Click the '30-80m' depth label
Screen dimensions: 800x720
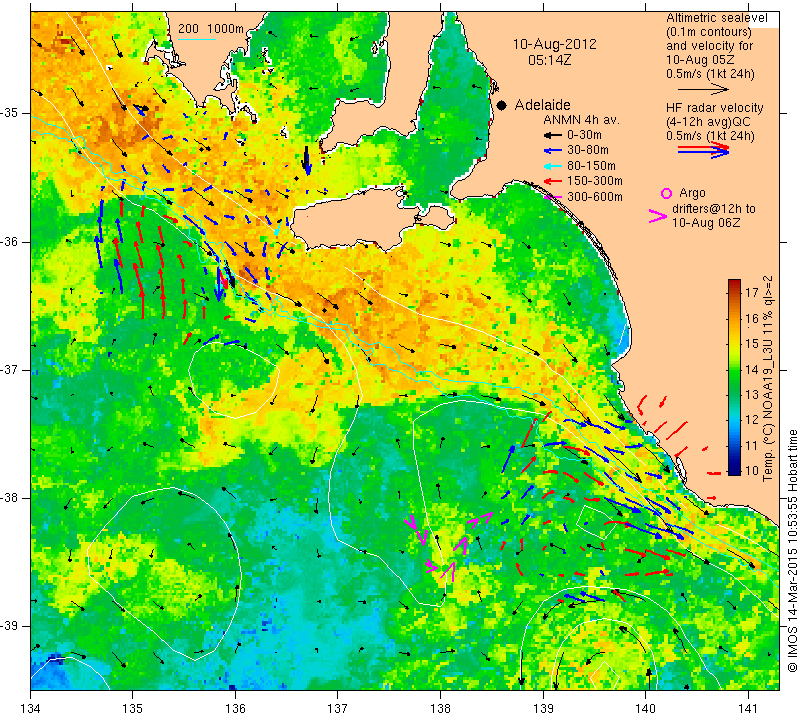pos(588,151)
